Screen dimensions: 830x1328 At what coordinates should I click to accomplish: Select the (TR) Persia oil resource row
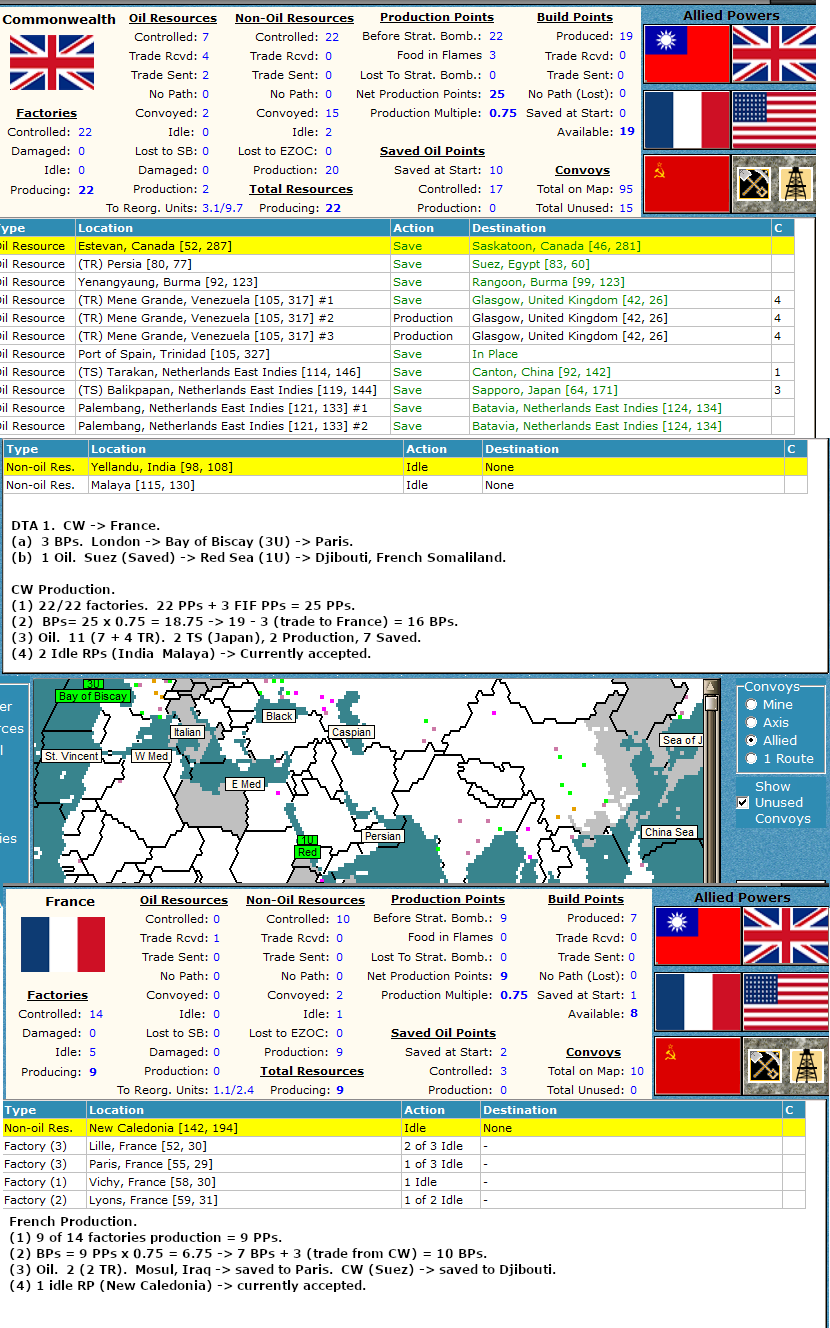(397, 264)
